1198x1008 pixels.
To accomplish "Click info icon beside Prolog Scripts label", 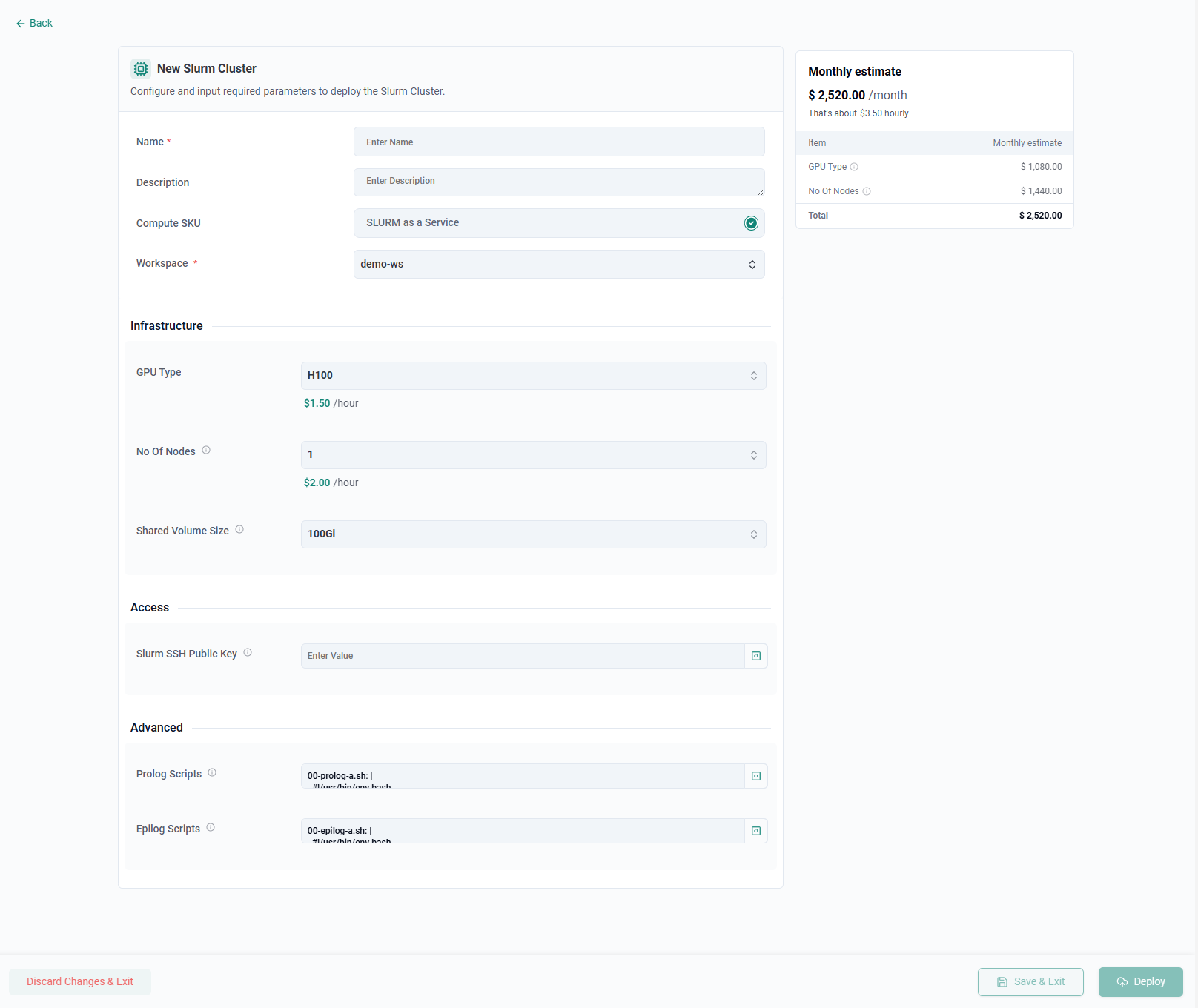I will (212, 773).
